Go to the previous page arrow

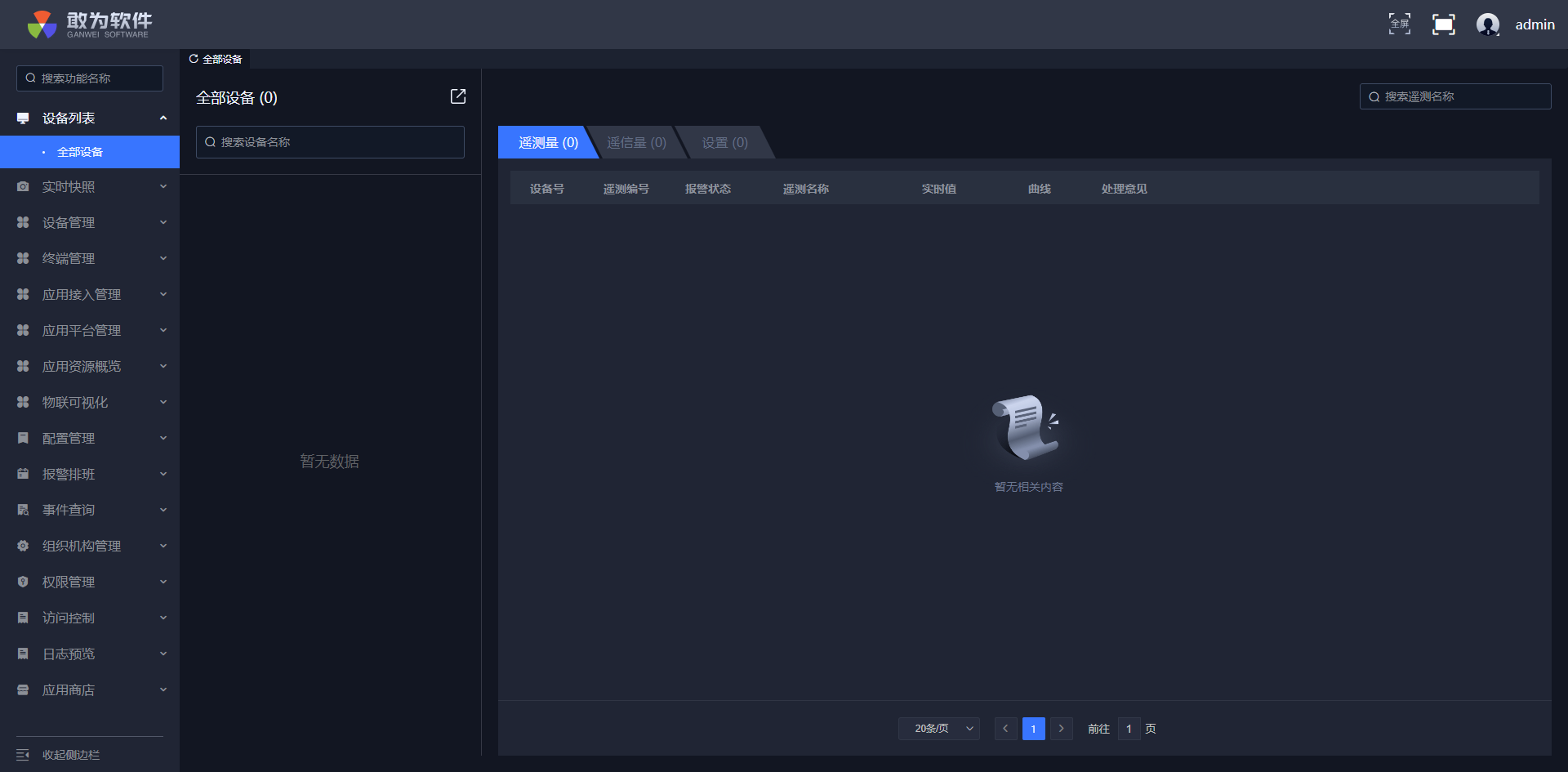1006,729
